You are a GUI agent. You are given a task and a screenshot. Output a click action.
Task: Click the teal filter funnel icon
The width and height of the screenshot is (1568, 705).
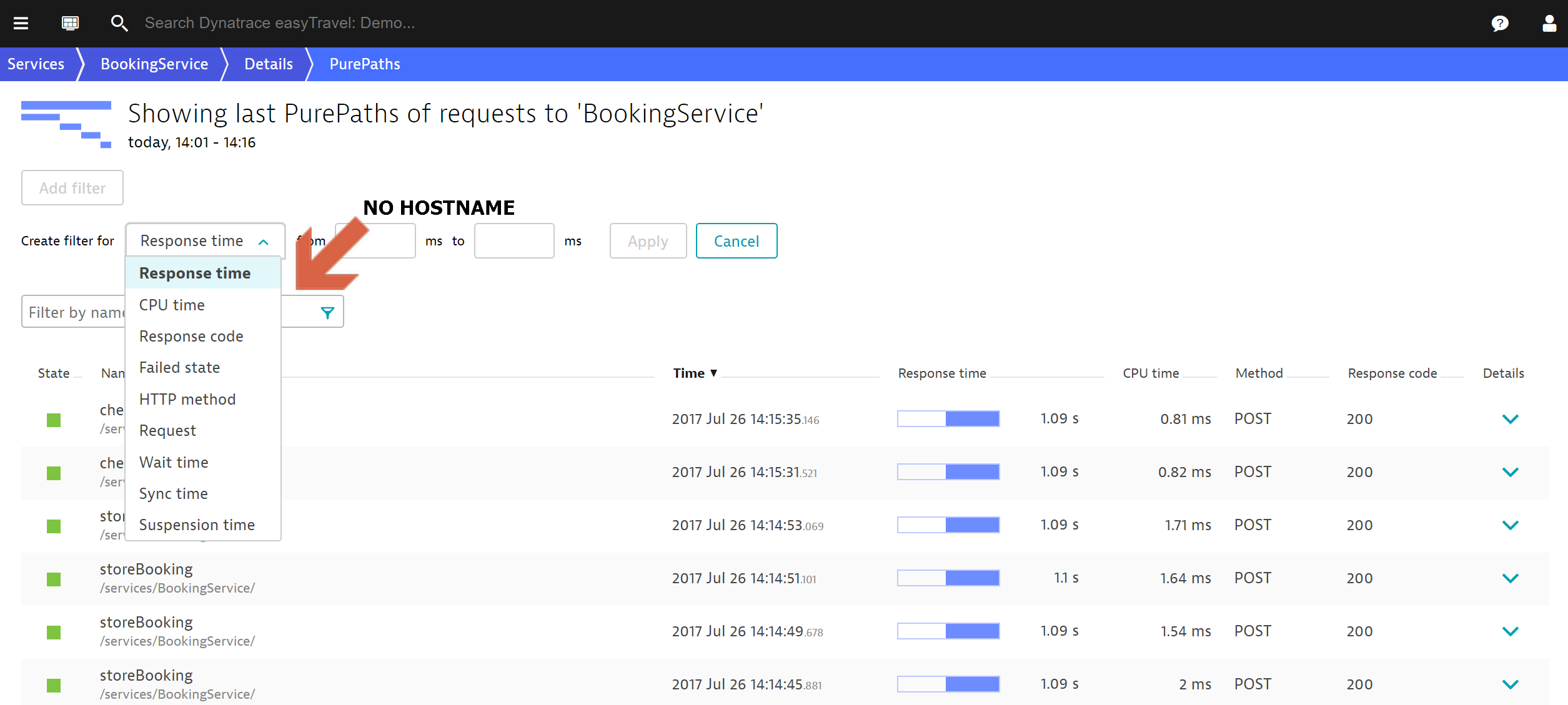point(327,312)
